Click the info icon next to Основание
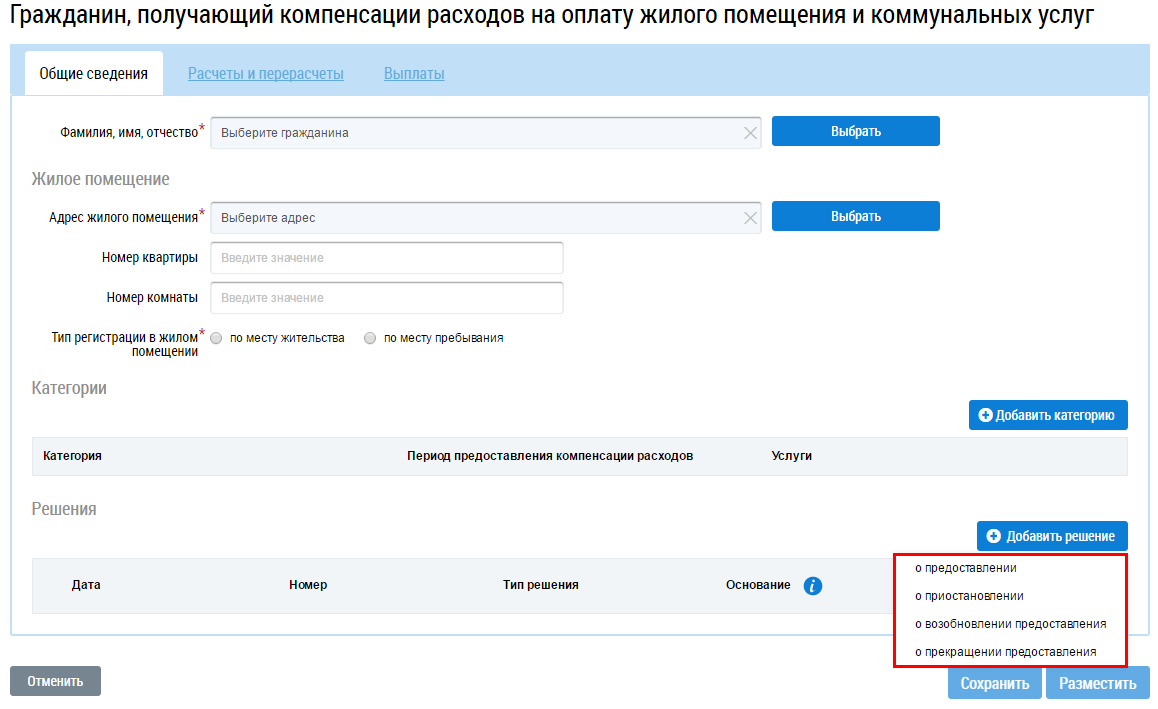1158x709 pixels. (x=813, y=586)
